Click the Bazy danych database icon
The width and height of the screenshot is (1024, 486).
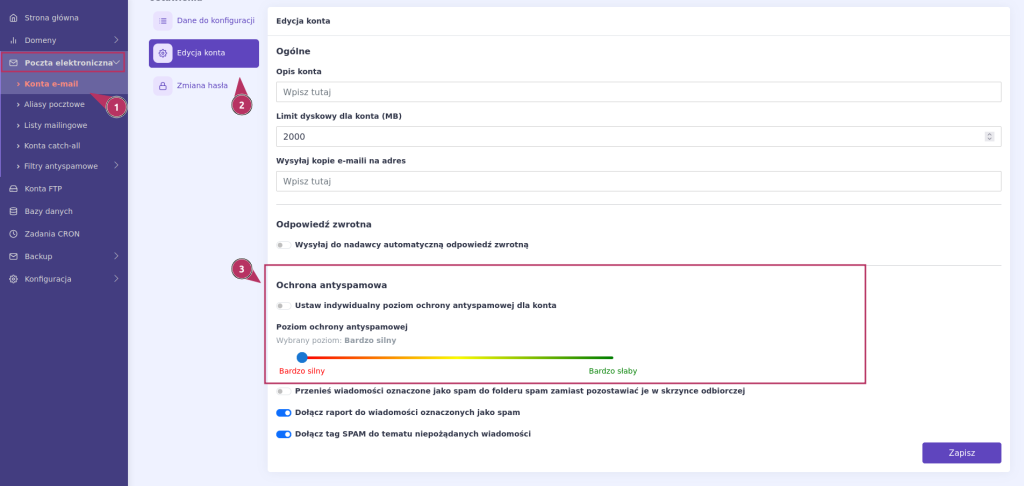click(x=13, y=211)
